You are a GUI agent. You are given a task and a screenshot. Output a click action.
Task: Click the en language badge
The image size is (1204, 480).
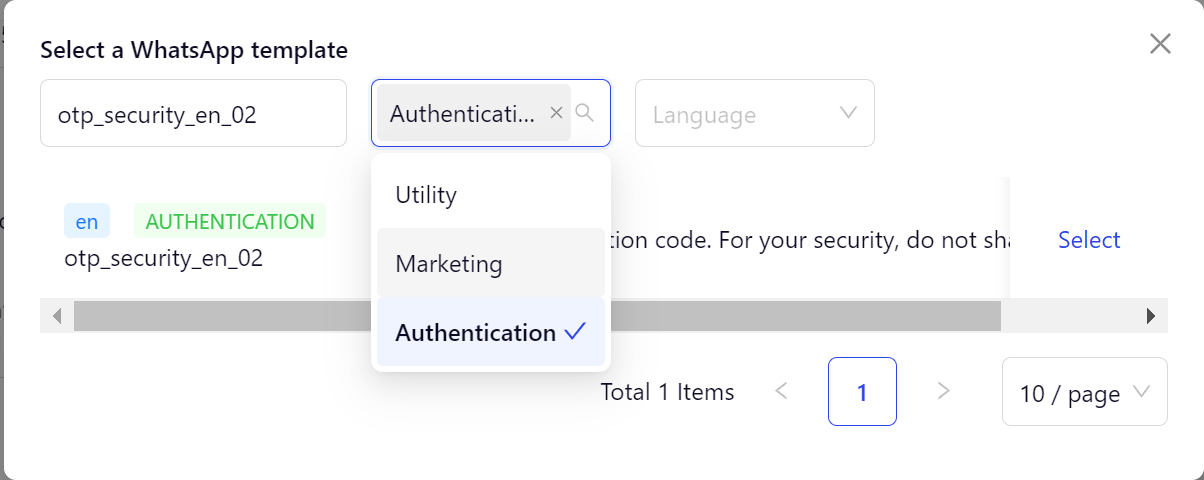(87, 222)
